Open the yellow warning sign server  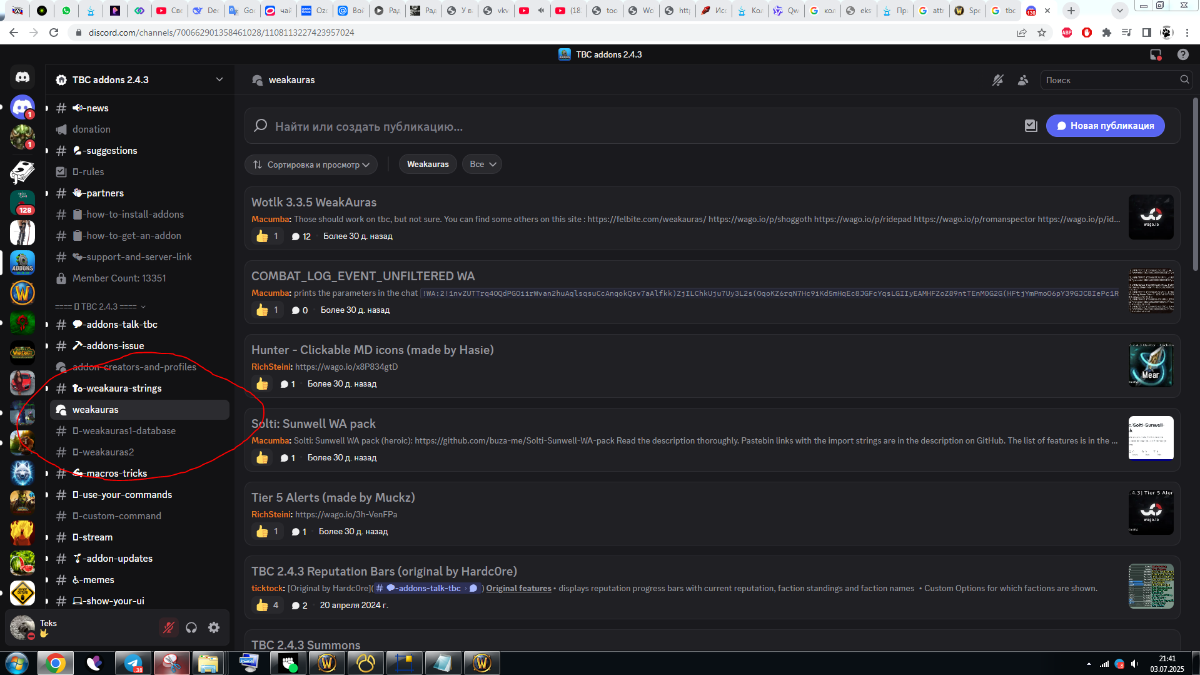pyautogui.click(x=22, y=592)
